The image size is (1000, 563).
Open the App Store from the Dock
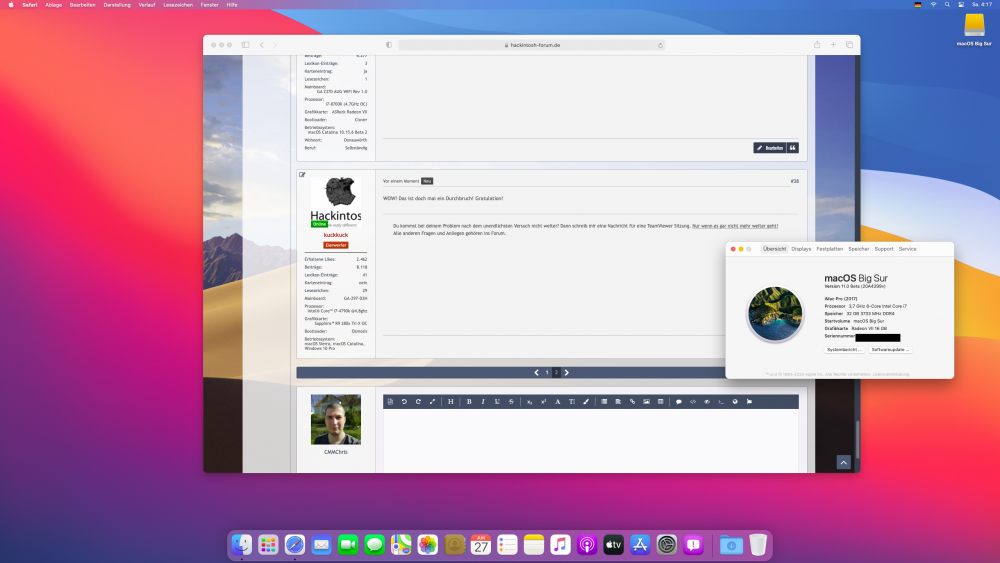pyautogui.click(x=640, y=545)
